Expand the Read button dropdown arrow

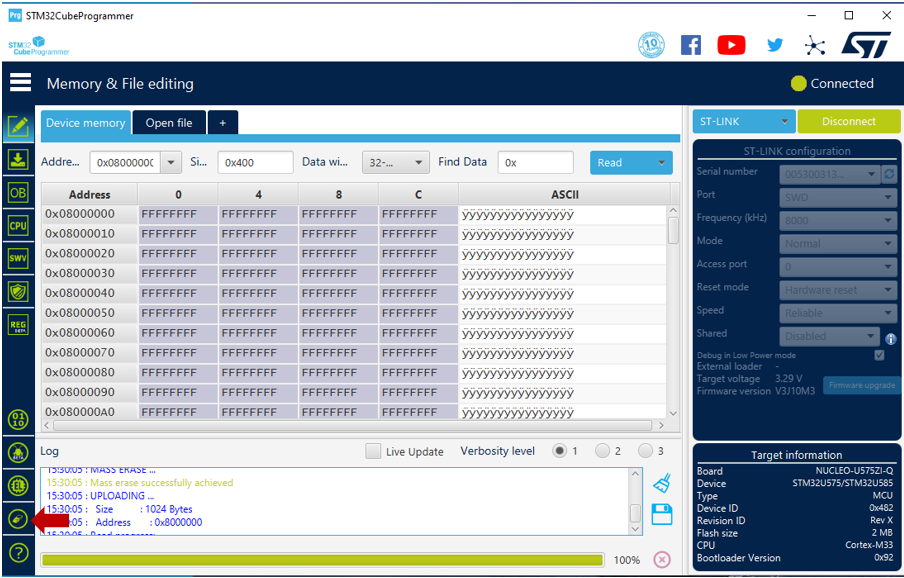[661, 163]
